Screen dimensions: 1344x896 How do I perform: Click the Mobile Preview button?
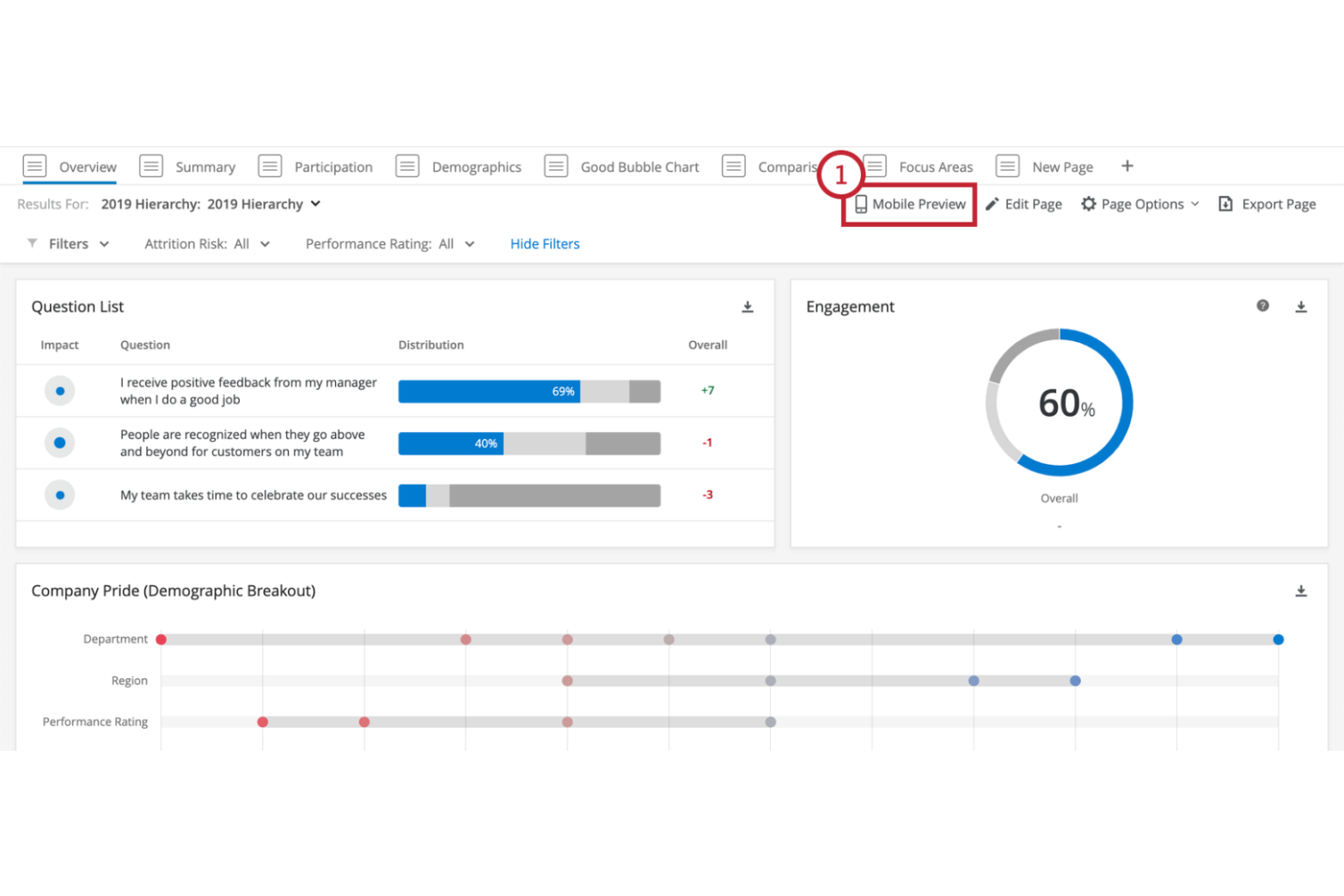[910, 204]
